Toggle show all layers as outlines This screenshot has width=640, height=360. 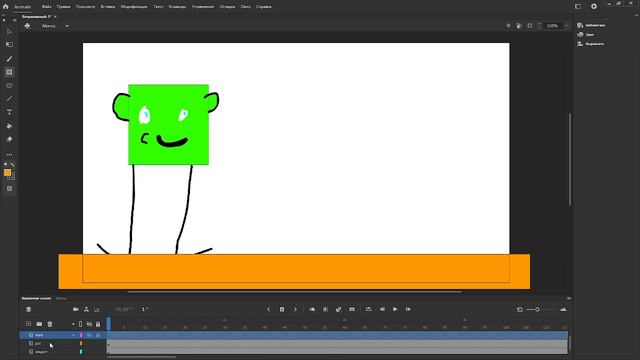click(80, 324)
